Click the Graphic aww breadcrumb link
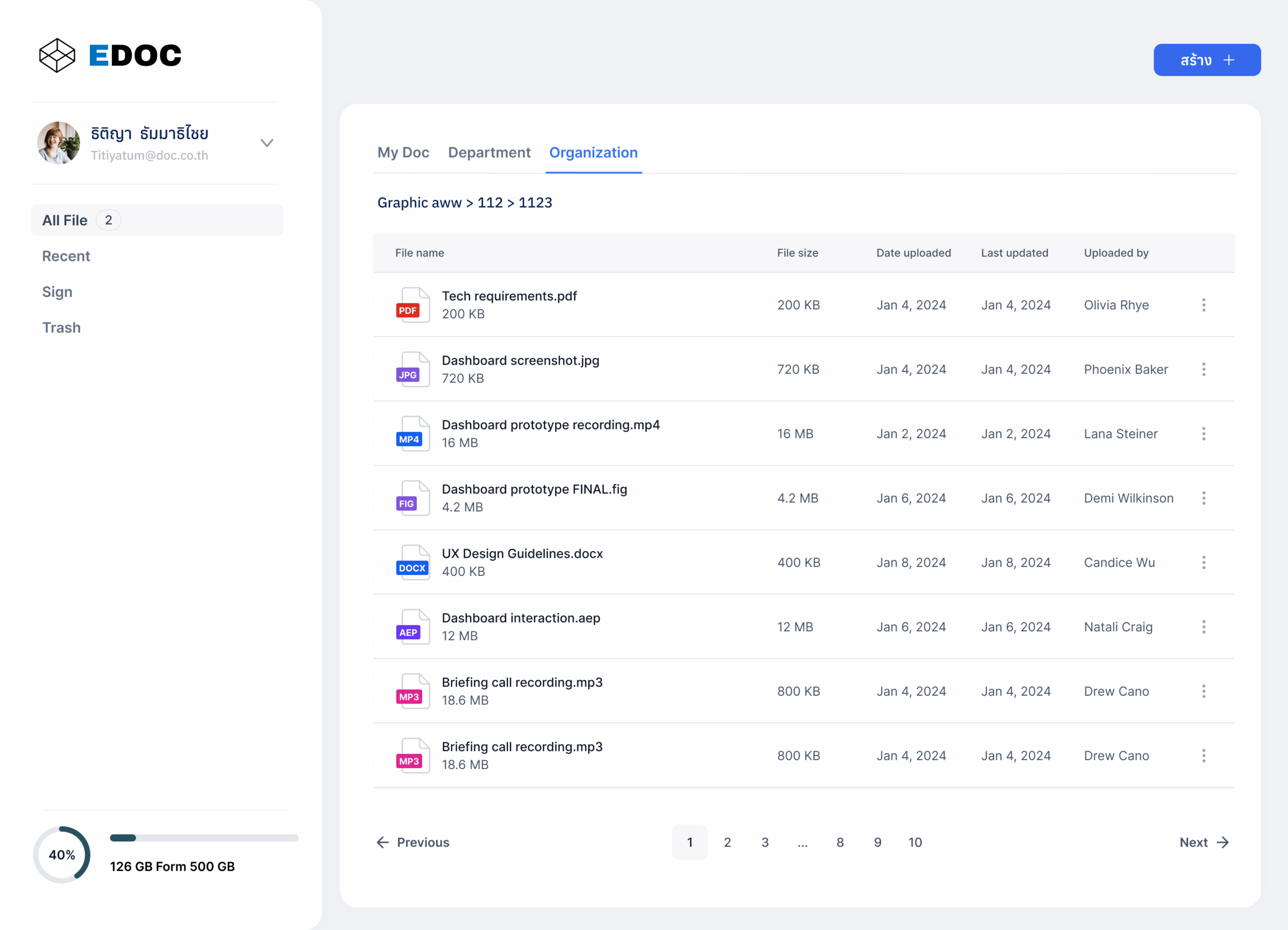1288x930 pixels. (x=419, y=203)
